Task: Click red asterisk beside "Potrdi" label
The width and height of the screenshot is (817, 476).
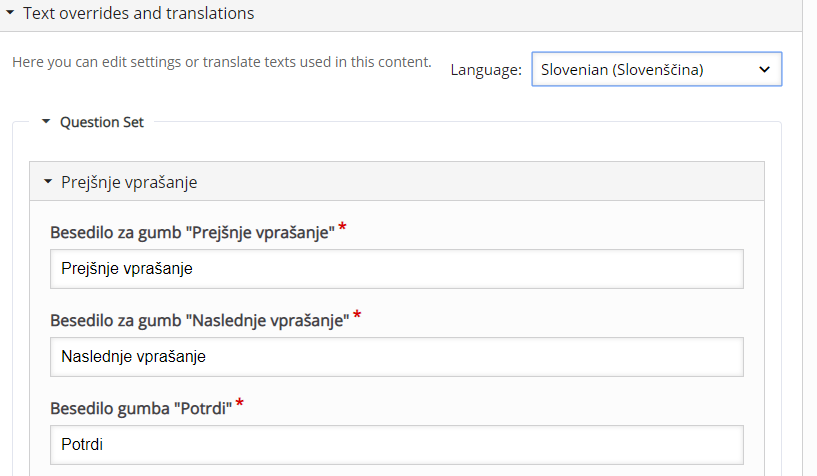Action: coord(239,403)
